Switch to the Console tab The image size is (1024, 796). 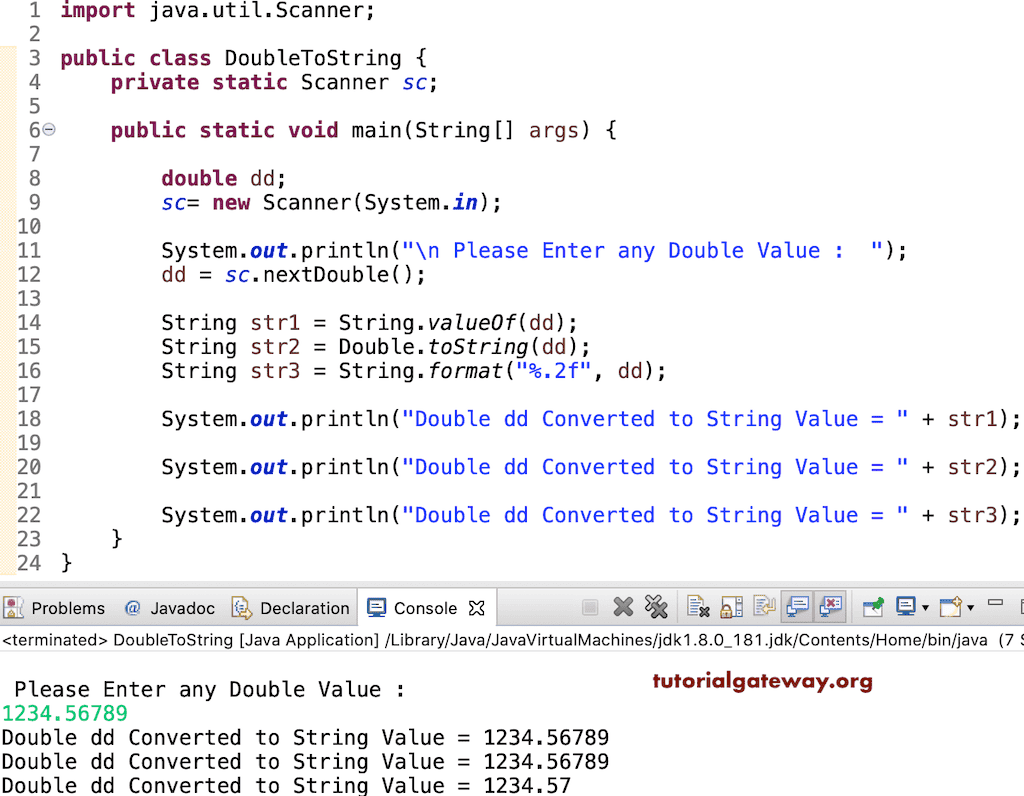[x=425, y=608]
